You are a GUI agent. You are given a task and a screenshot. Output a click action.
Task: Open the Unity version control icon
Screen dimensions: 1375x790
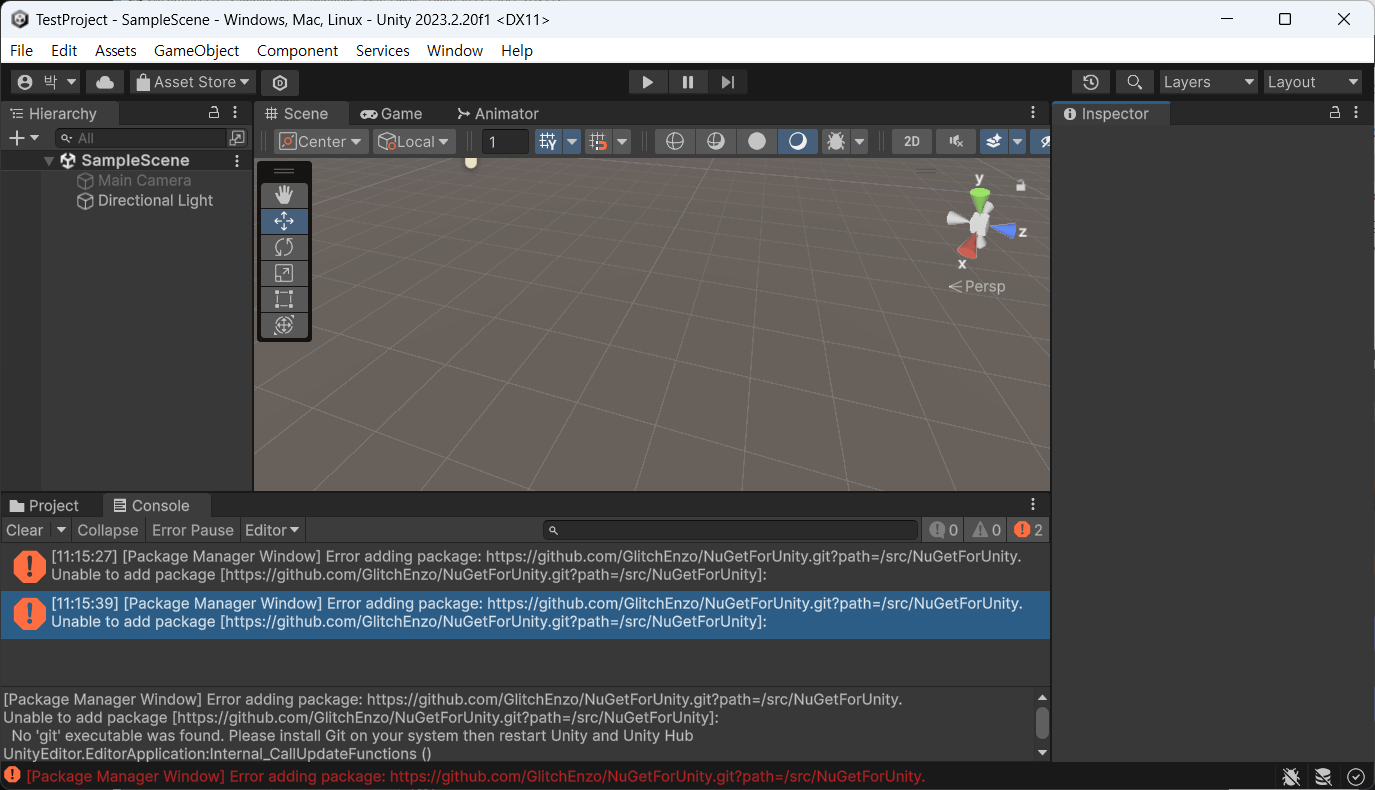(280, 82)
